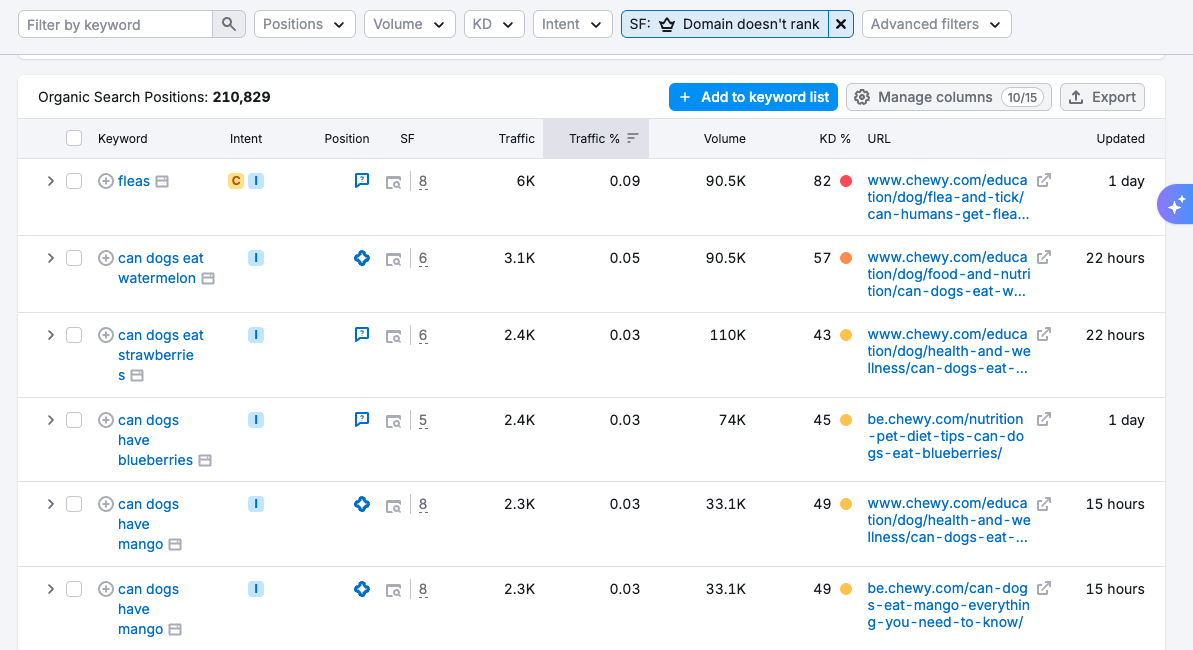Check the checkbox next to "fleas"

coord(74,180)
